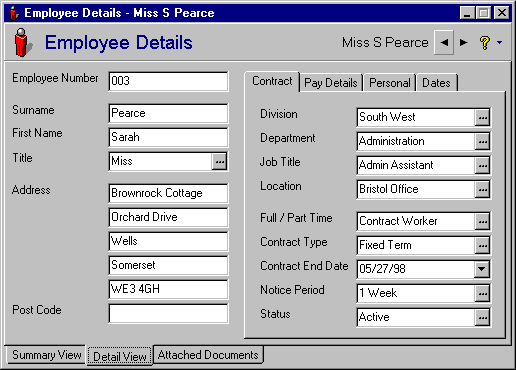Open the Notice Period lookup button
The width and height of the screenshot is (516, 370).
[x=482, y=293]
